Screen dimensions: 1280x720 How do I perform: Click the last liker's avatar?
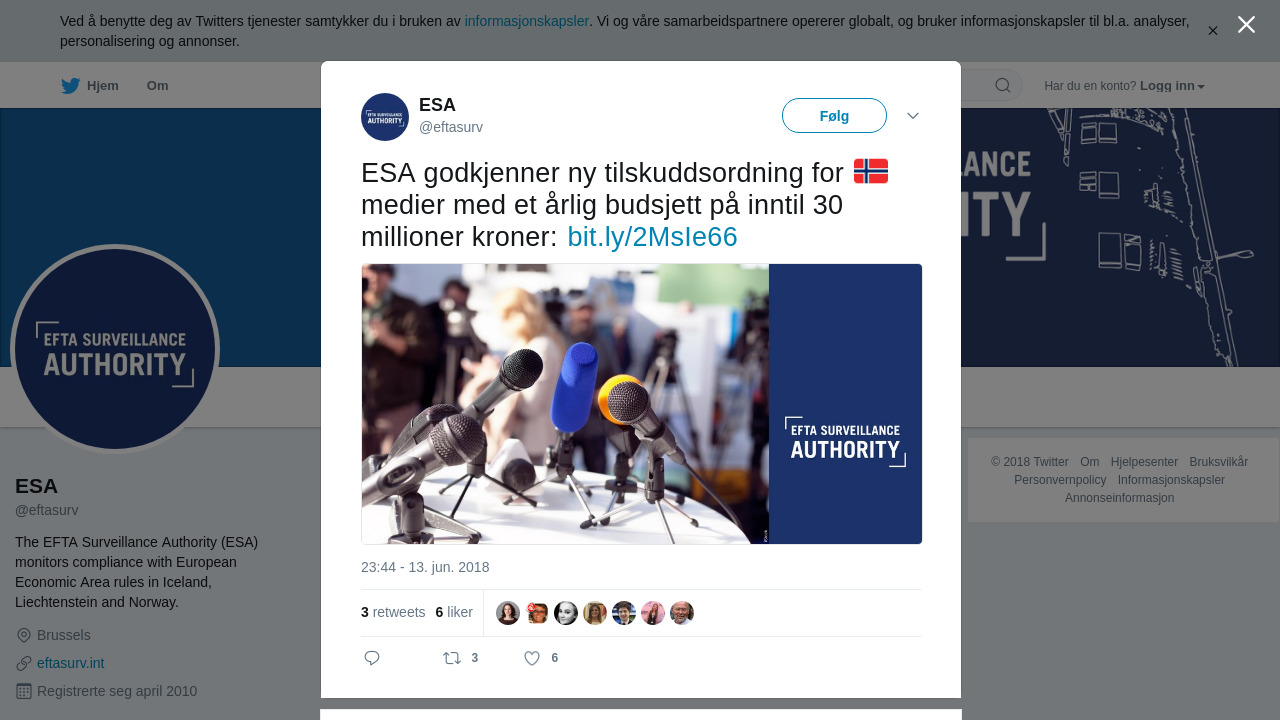pos(682,613)
